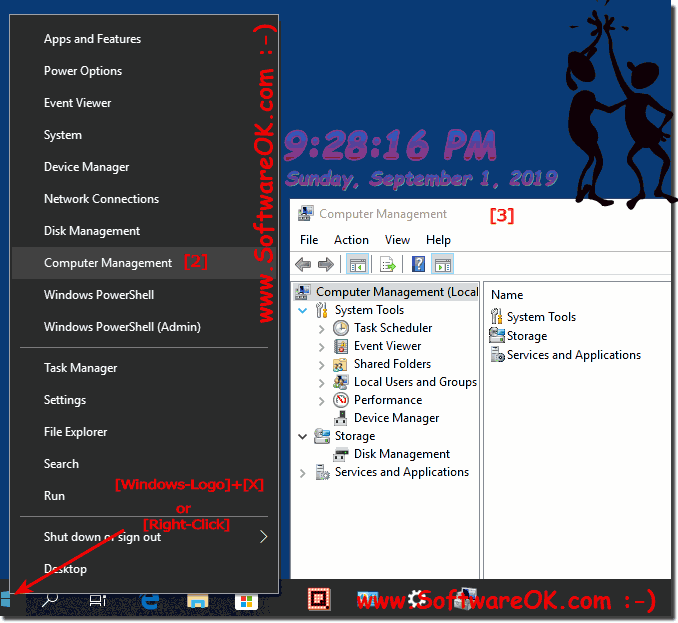
Task: Click the Export List toolbar icon
Action: tap(387, 264)
